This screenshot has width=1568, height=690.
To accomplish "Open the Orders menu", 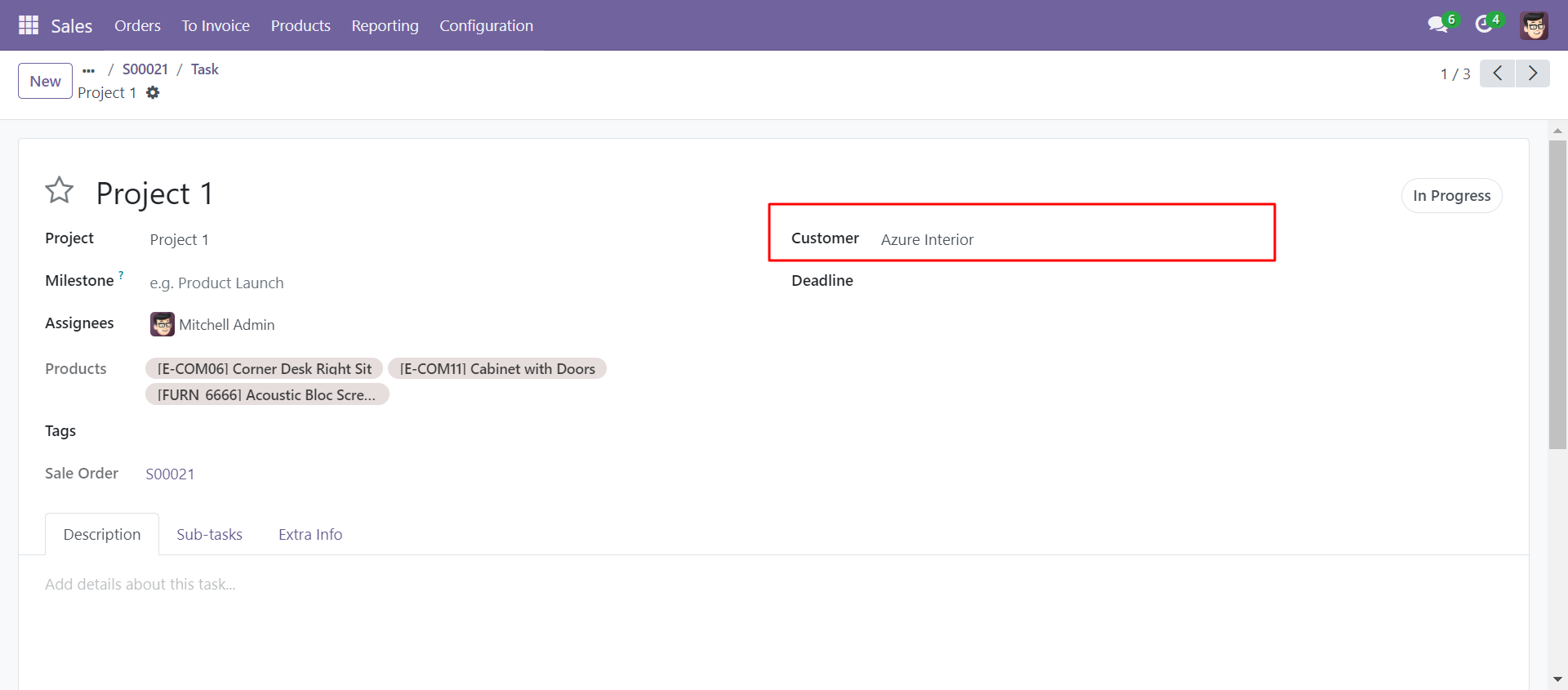I will (137, 25).
